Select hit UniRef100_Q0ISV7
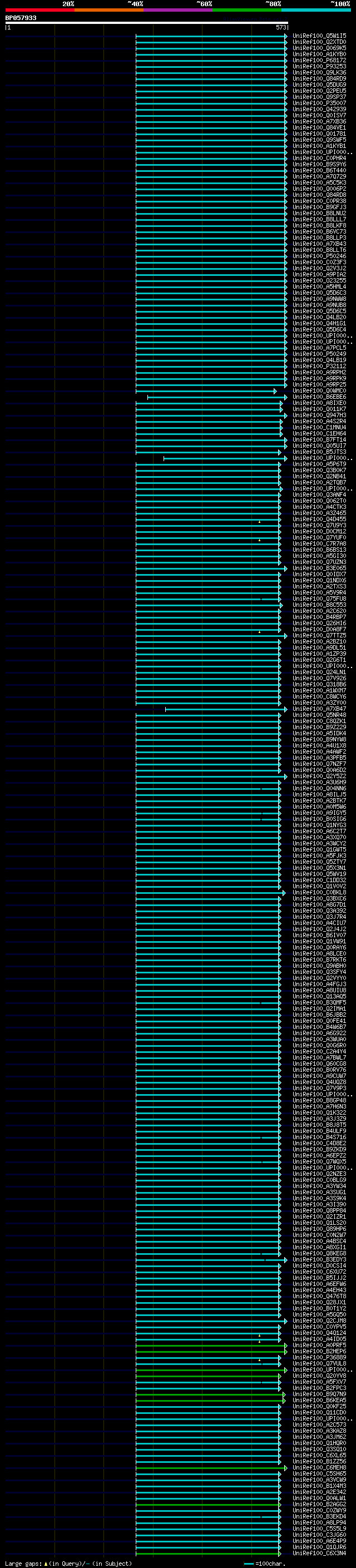Screen dimensions: 356x1568 (x=319, y=115)
